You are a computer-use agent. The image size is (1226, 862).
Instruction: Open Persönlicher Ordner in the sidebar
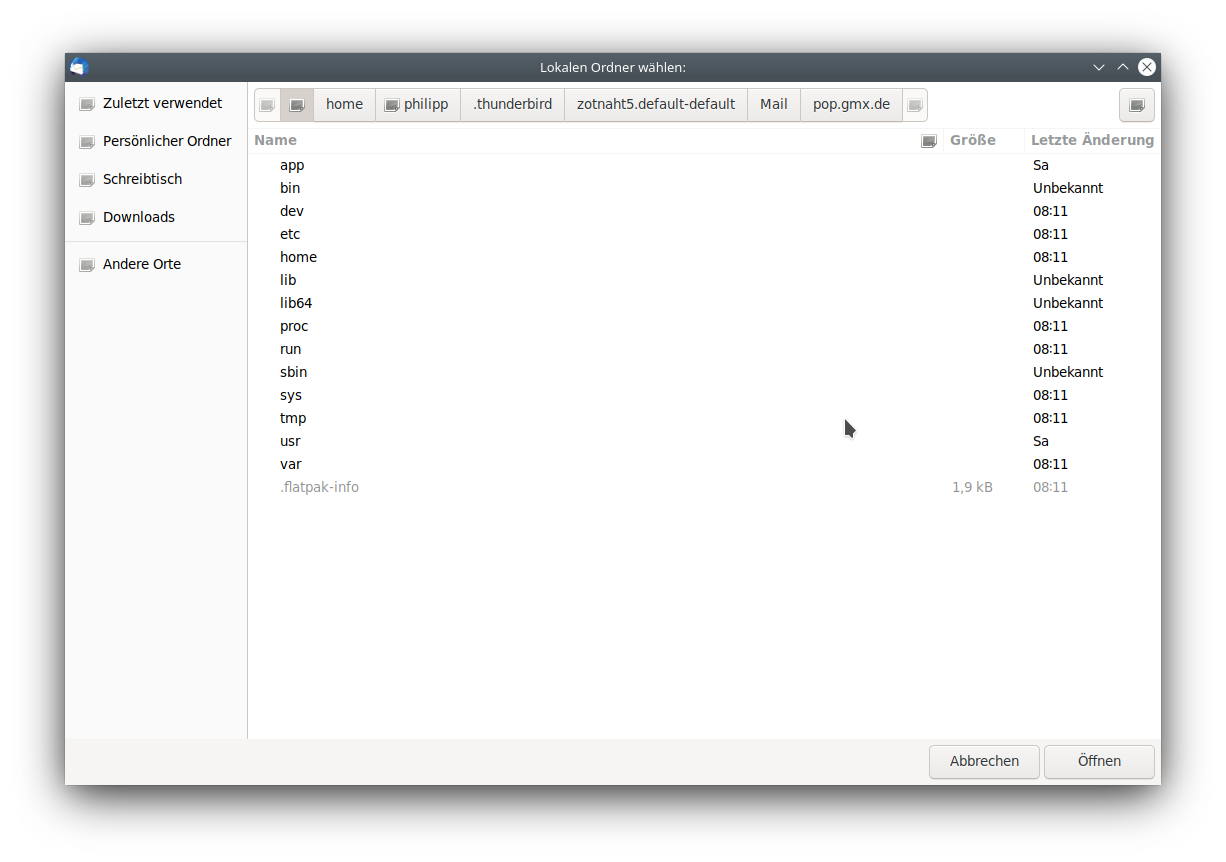(x=156, y=141)
